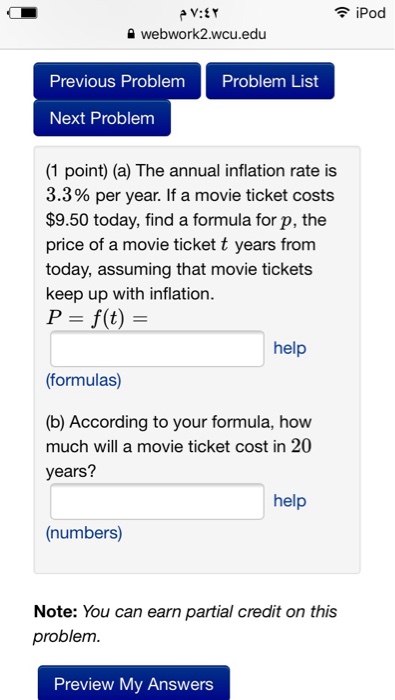Screen dimensions: 395x700
Task: Tap the iPod label in status bar
Action: pos(370,13)
